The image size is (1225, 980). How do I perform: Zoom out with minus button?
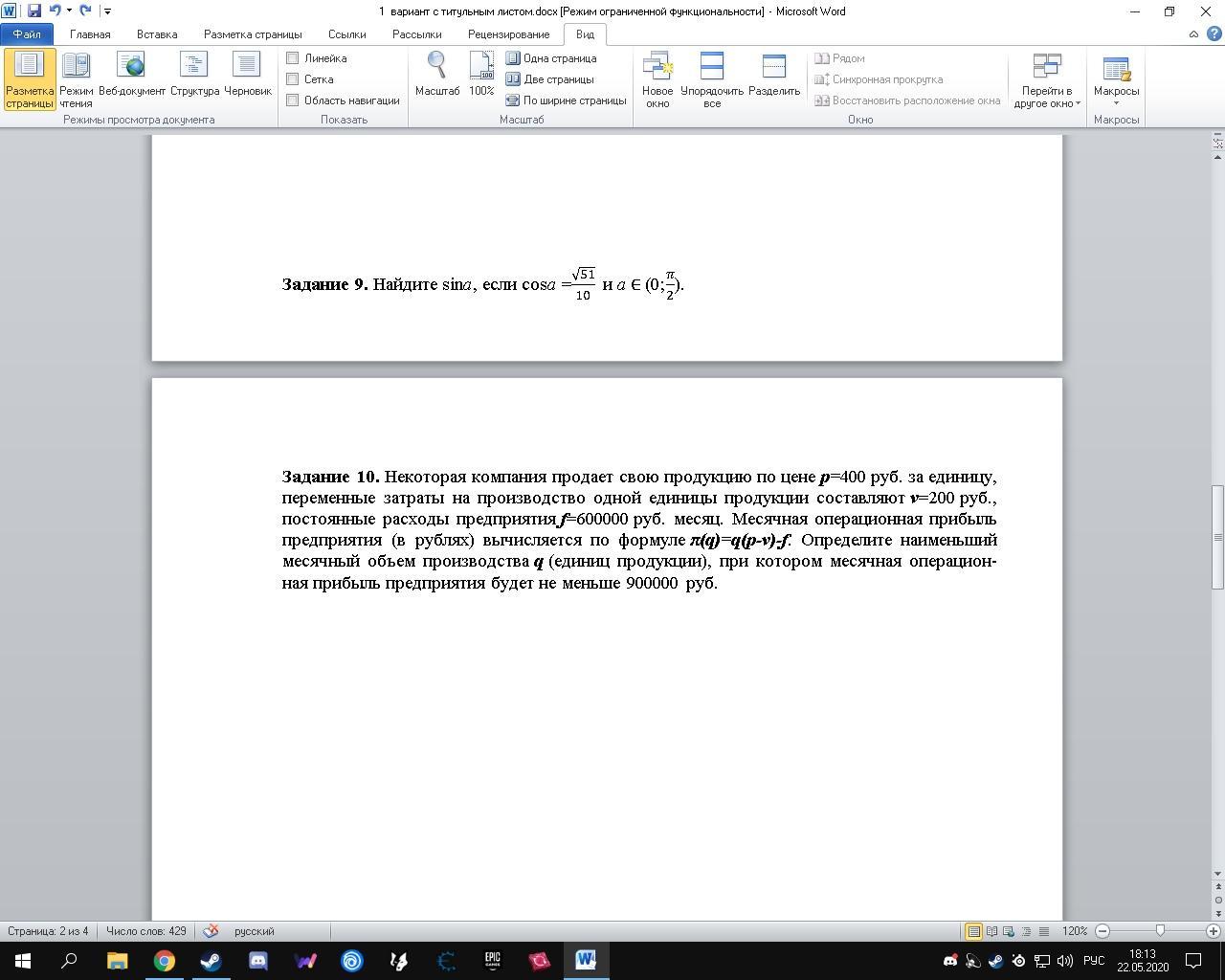tap(1102, 931)
